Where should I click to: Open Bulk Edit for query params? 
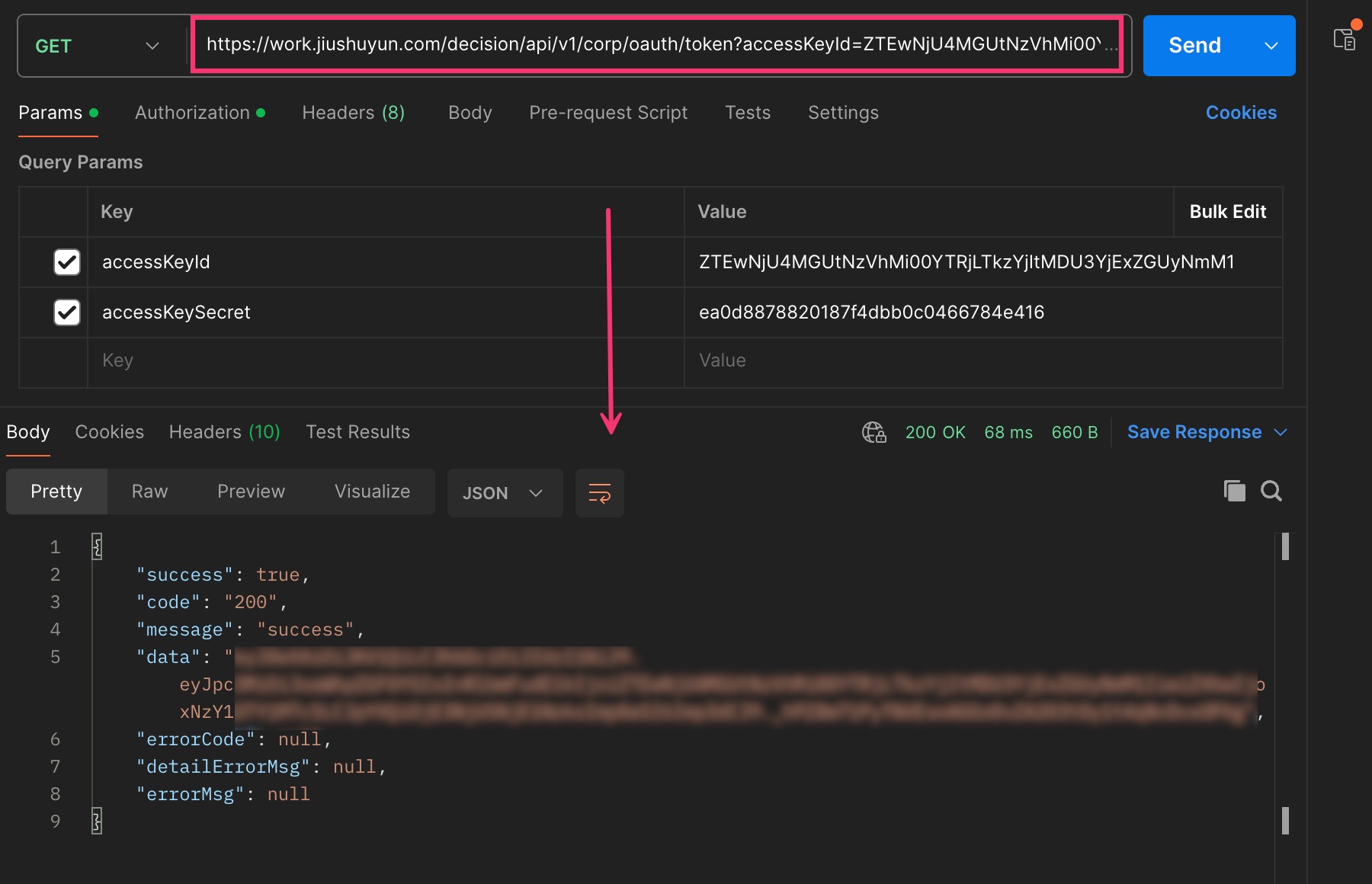click(1228, 212)
